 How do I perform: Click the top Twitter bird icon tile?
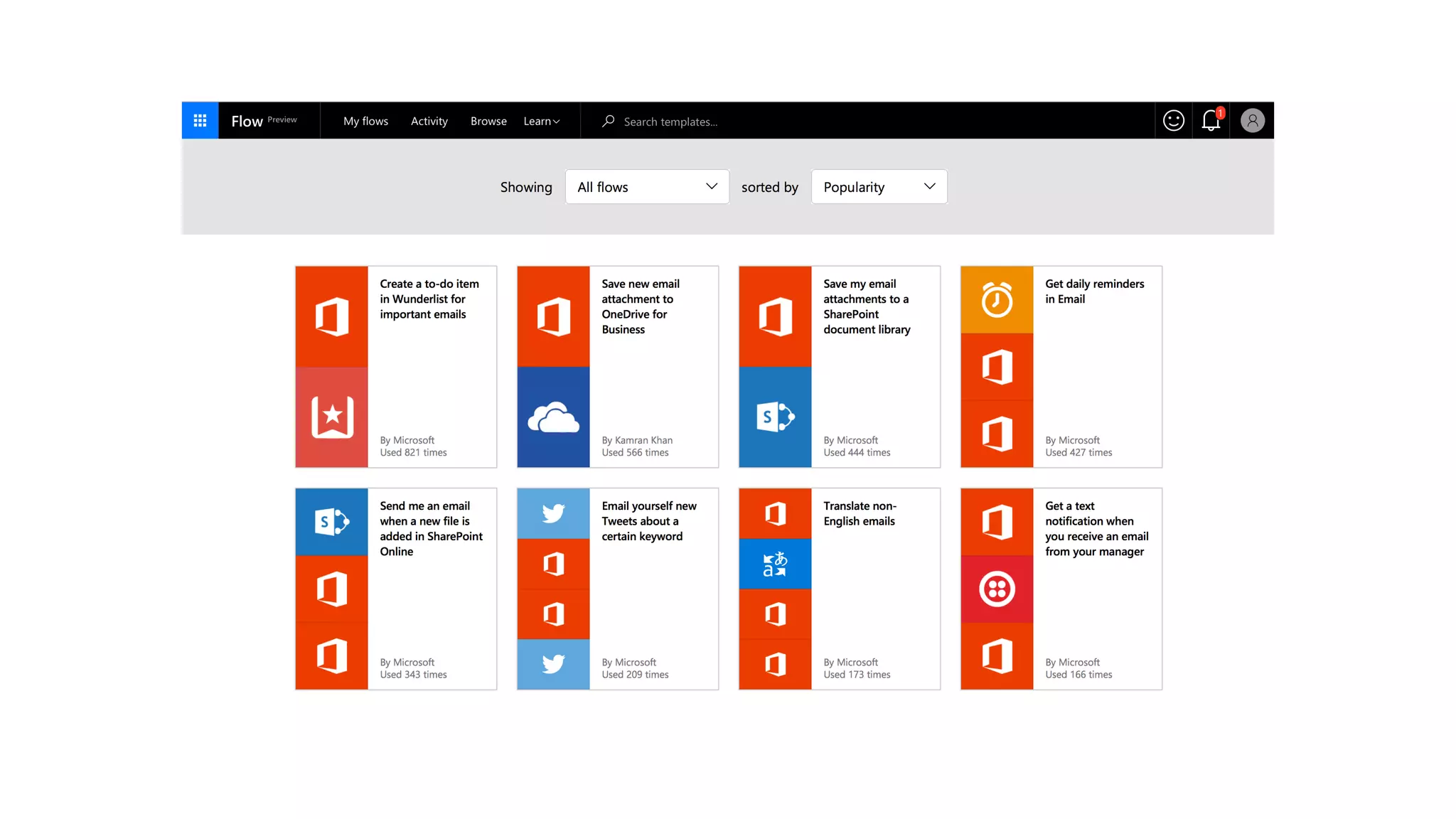coord(553,513)
